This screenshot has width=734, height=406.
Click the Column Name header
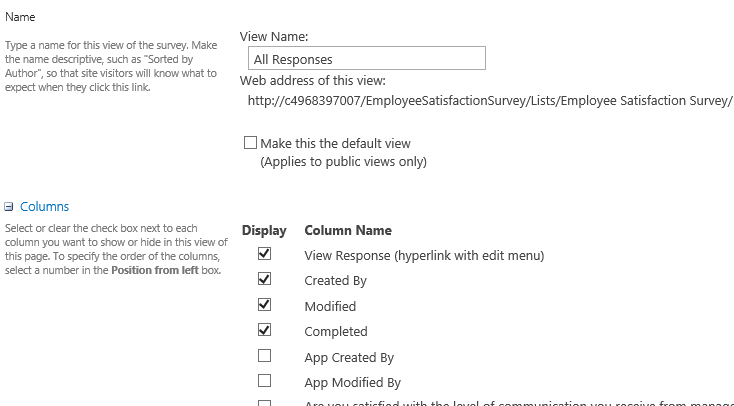pyautogui.click(x=347, y=230)
